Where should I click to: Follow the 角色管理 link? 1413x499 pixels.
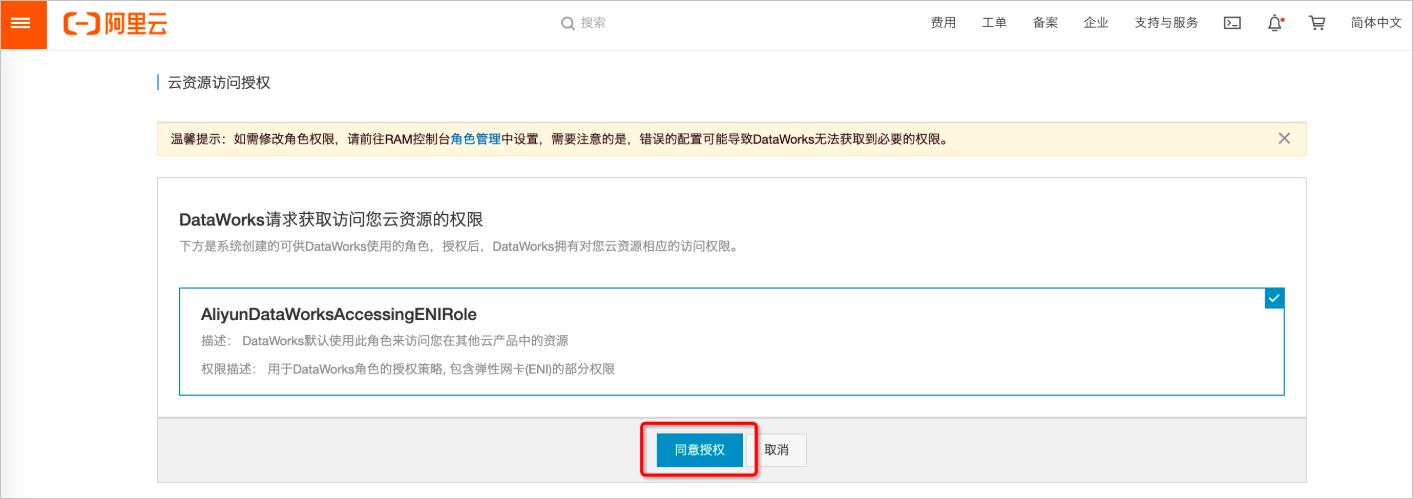coord(476,140)
